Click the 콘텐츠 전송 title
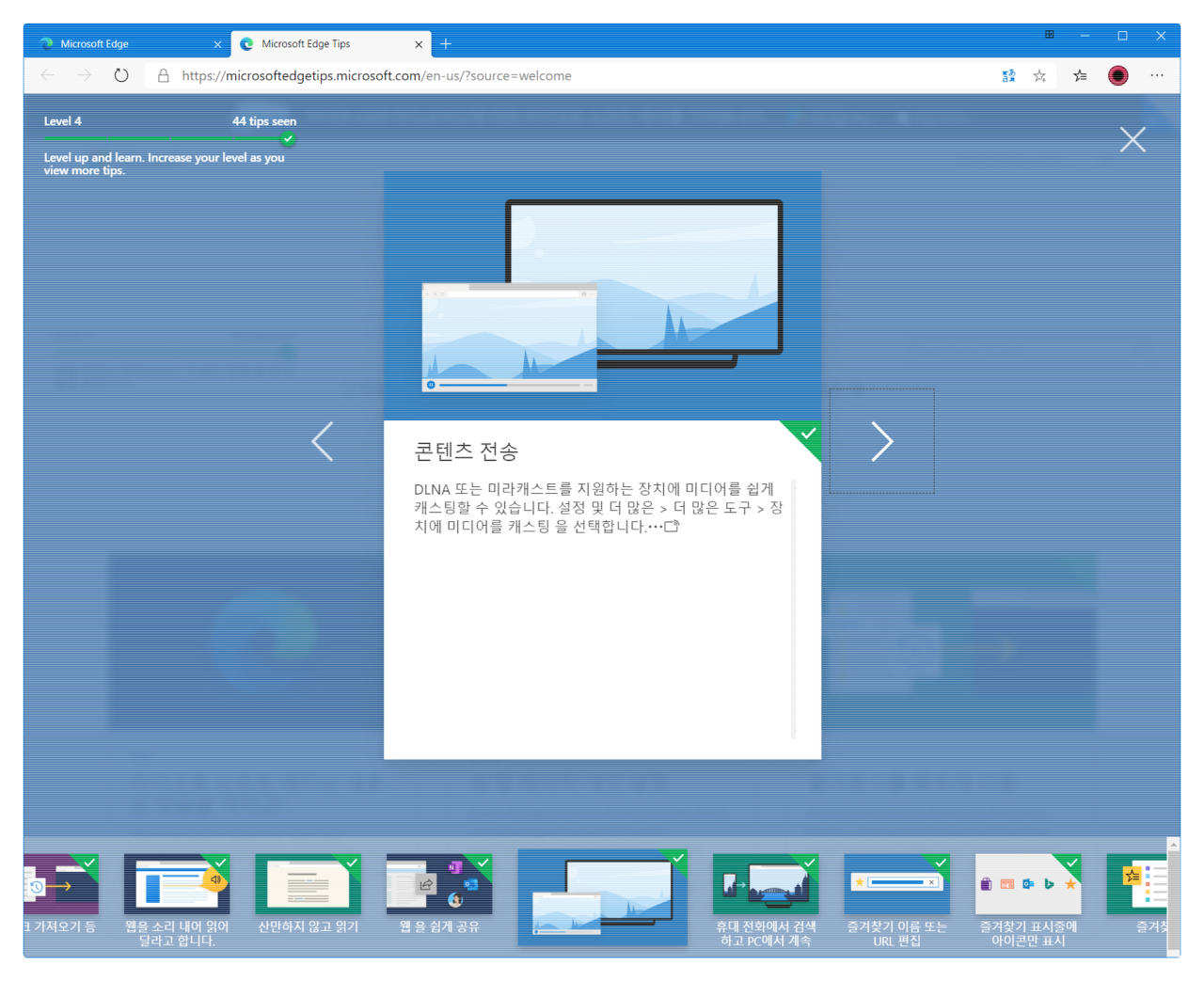The image size is (1204, 981). coord(467,451)
